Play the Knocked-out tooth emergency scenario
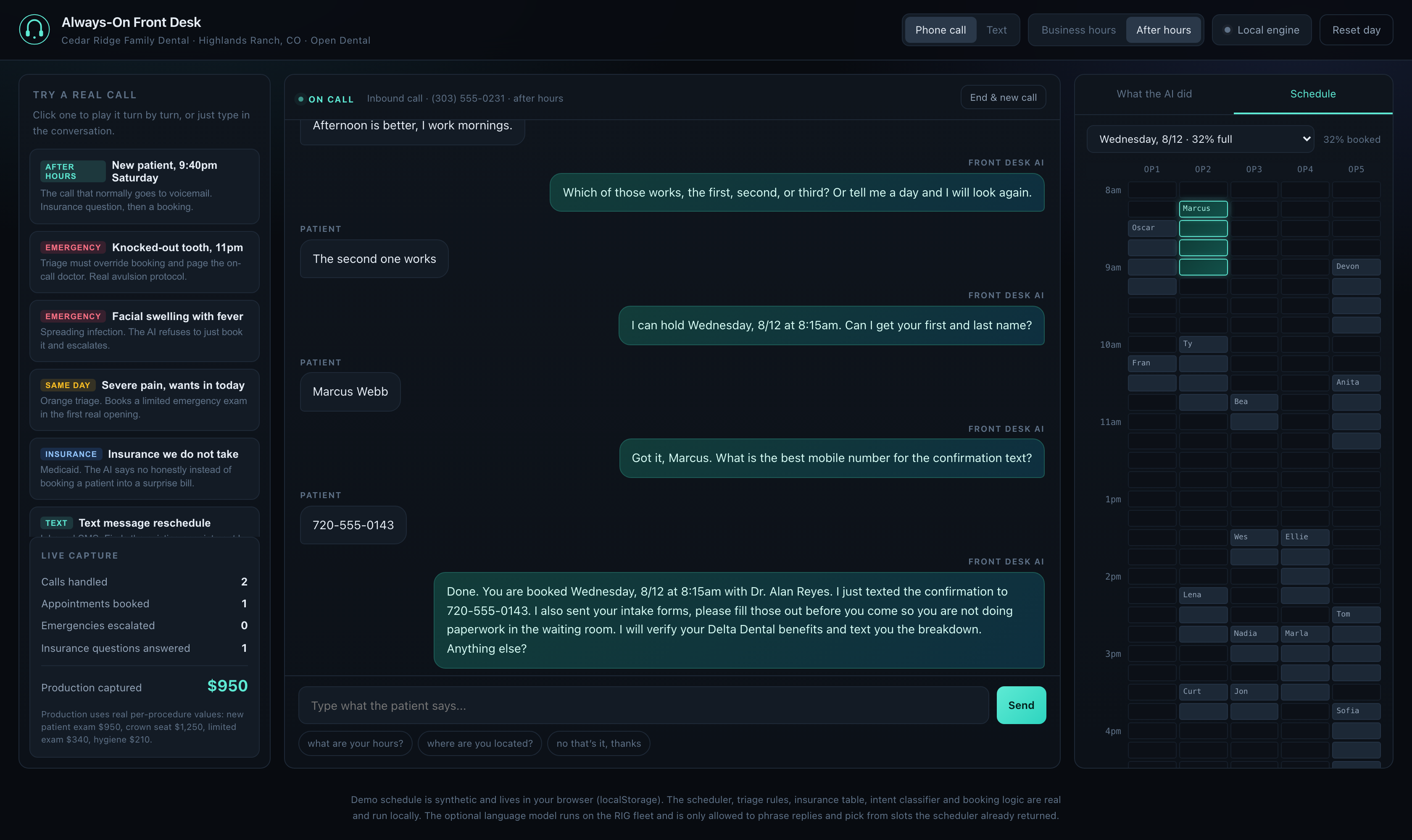 pos(145,262)
